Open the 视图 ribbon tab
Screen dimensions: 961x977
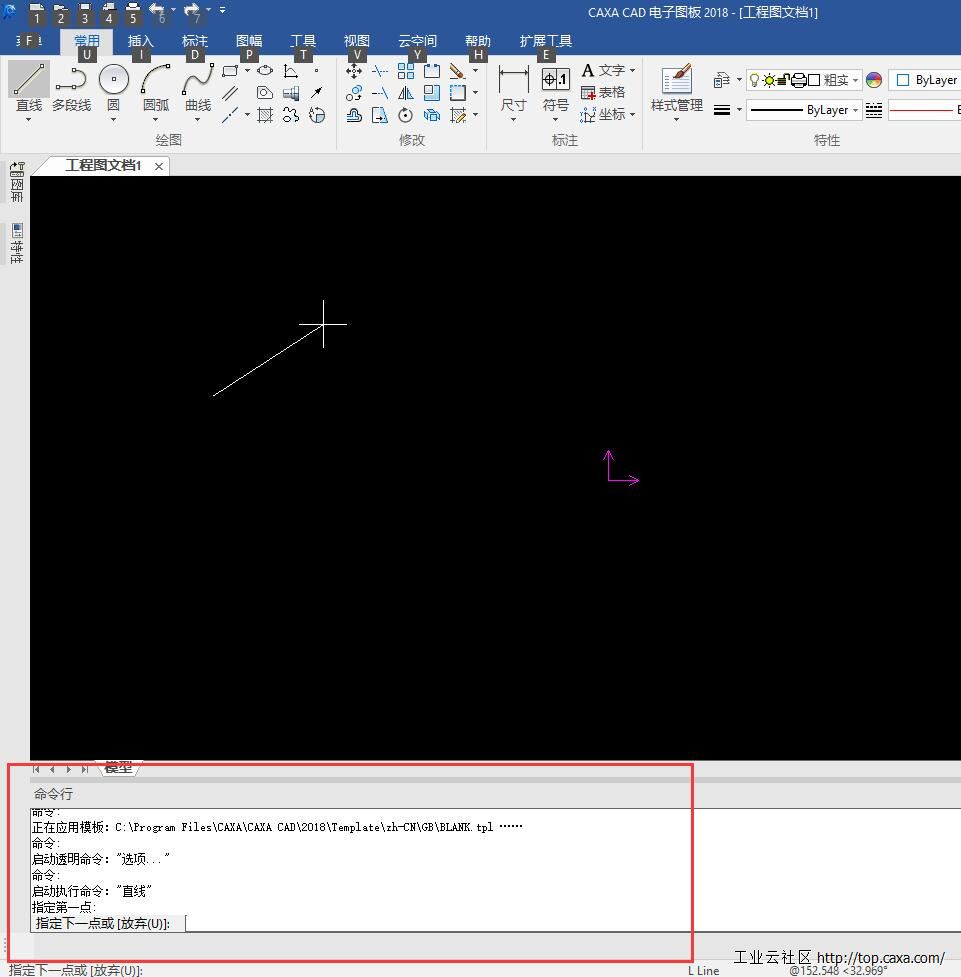pyautogui.click(x=356, y=41)
